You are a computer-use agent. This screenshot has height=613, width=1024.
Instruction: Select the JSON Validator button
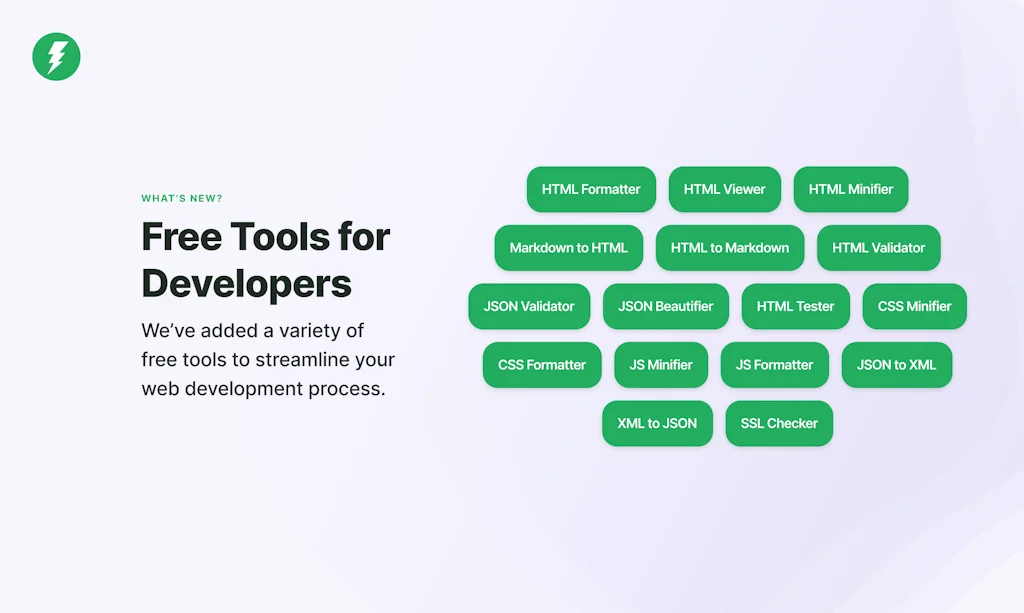(529, 306)
